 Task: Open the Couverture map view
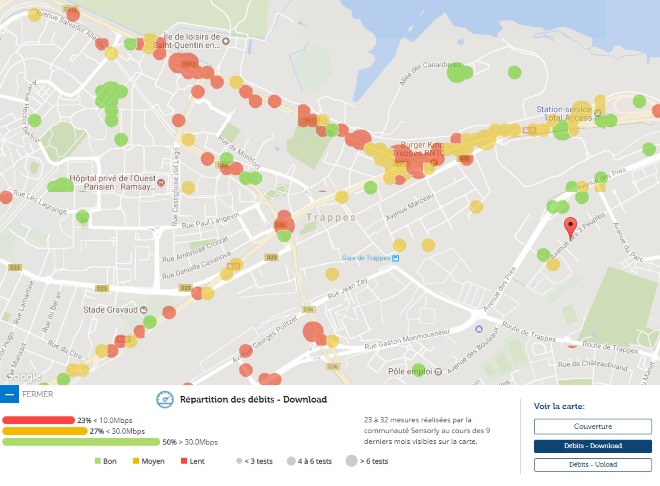click(x=593, y=426)
